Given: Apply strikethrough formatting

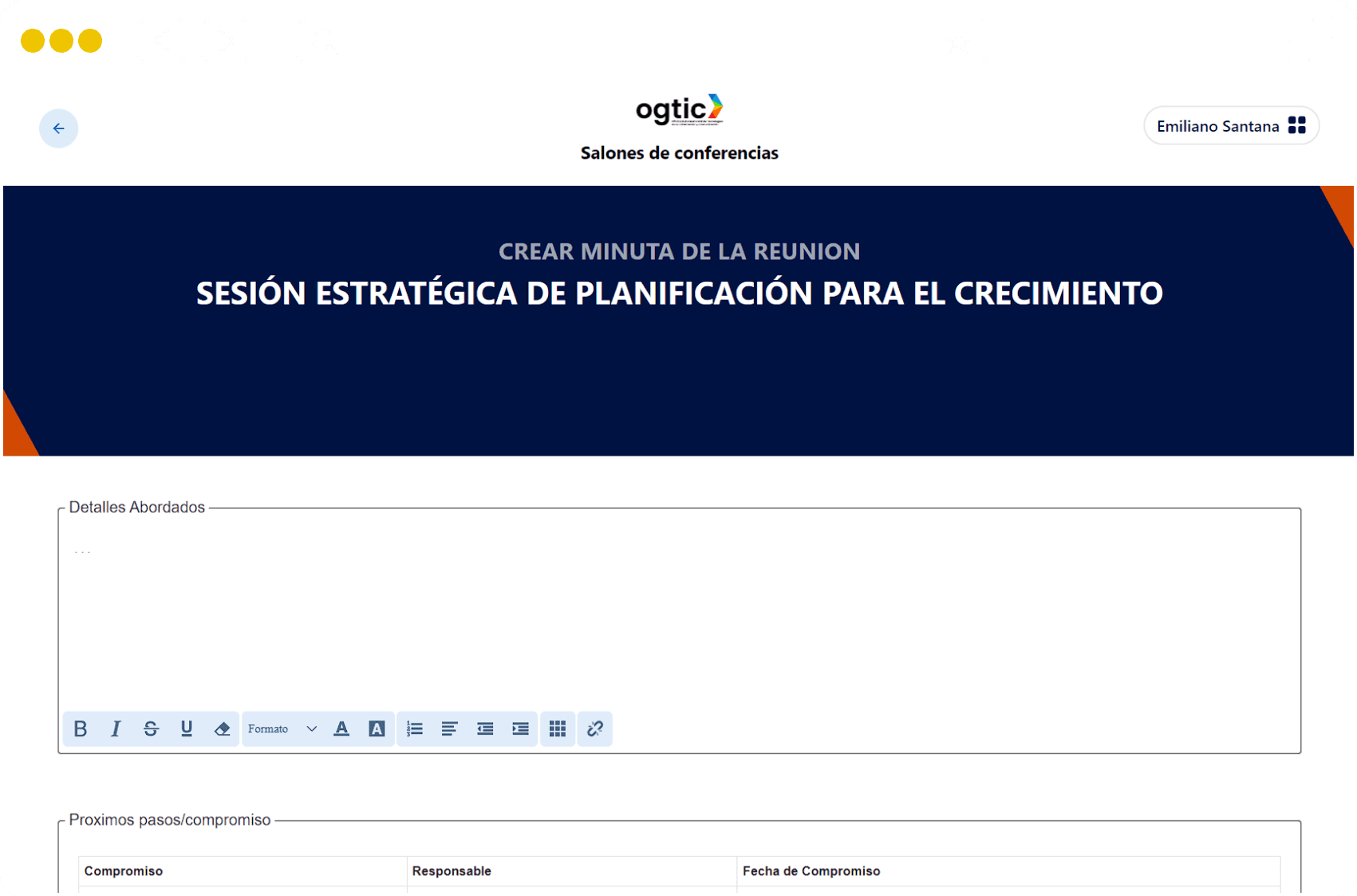Looking at the screenshot, I should (151, 728).
